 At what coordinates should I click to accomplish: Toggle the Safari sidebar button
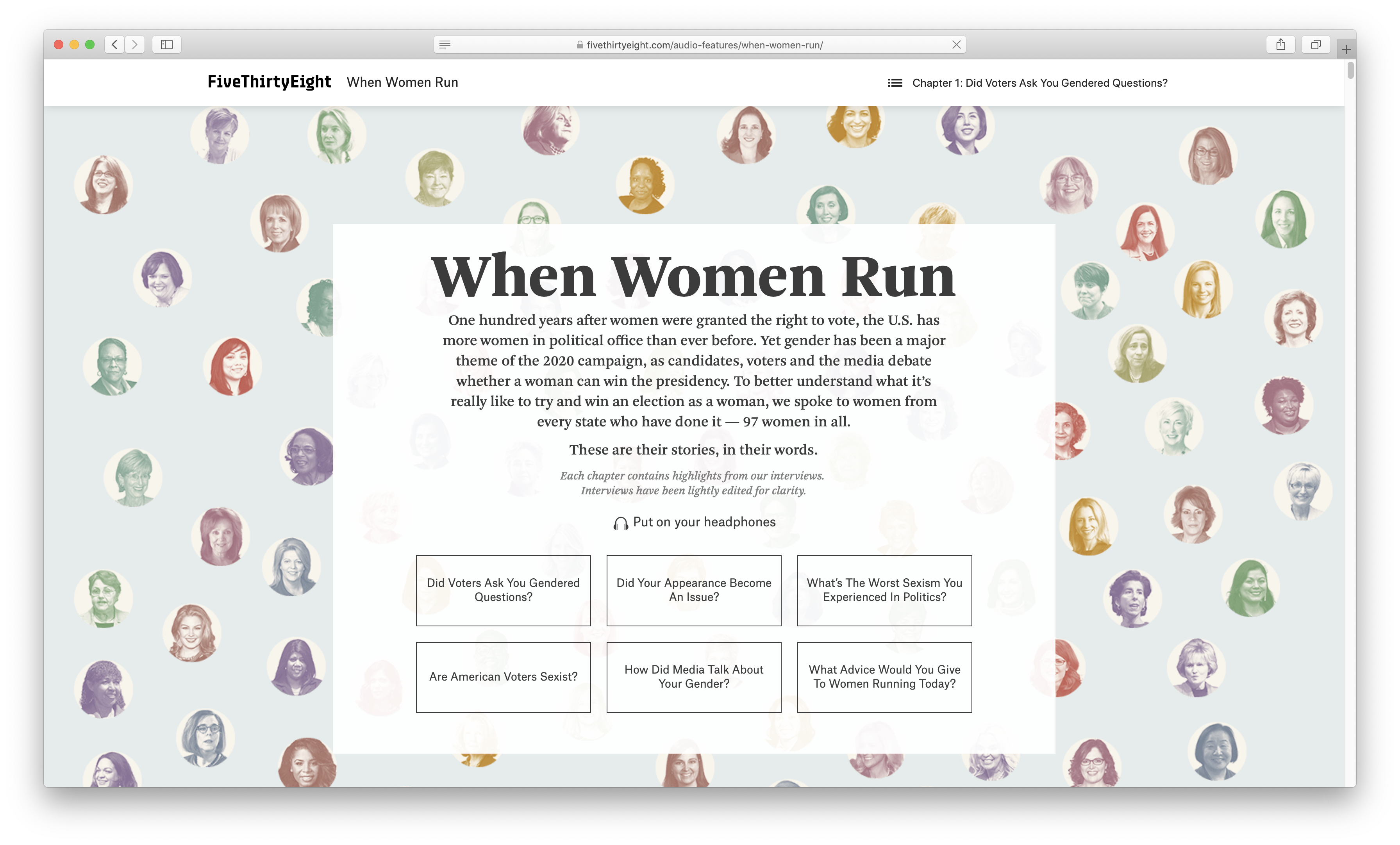click(166, 44)
